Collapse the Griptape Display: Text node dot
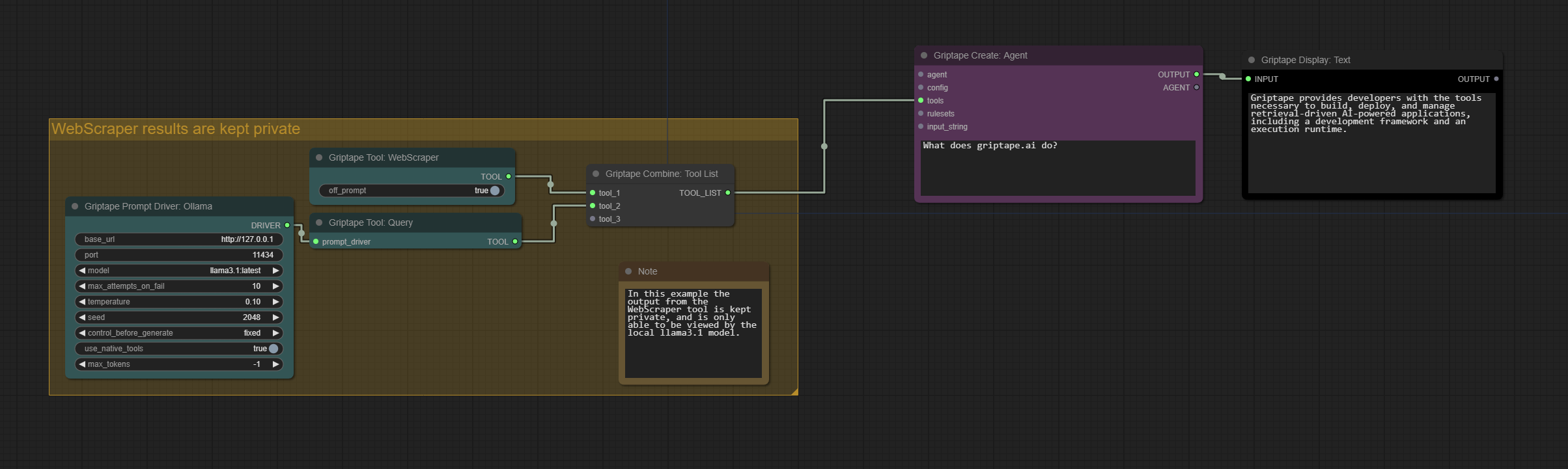 (1252, 60)
